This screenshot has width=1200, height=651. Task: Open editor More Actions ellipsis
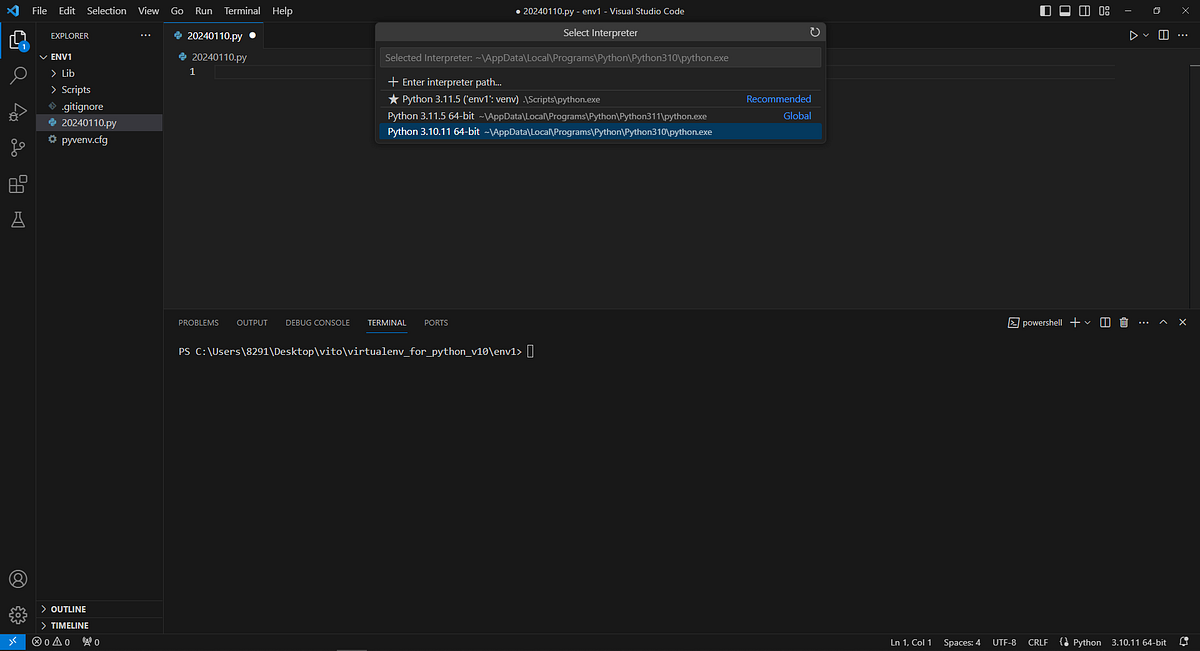coord(1183,35)
